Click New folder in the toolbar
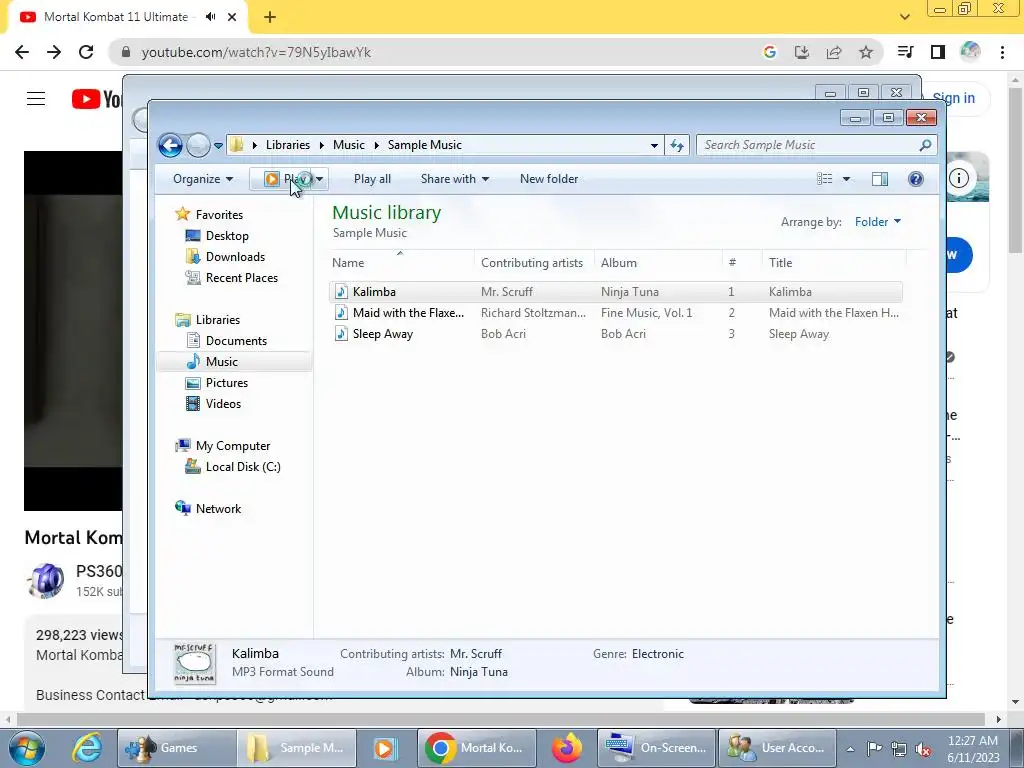This screenshot has width=1024, height=768. pos(549,179)
